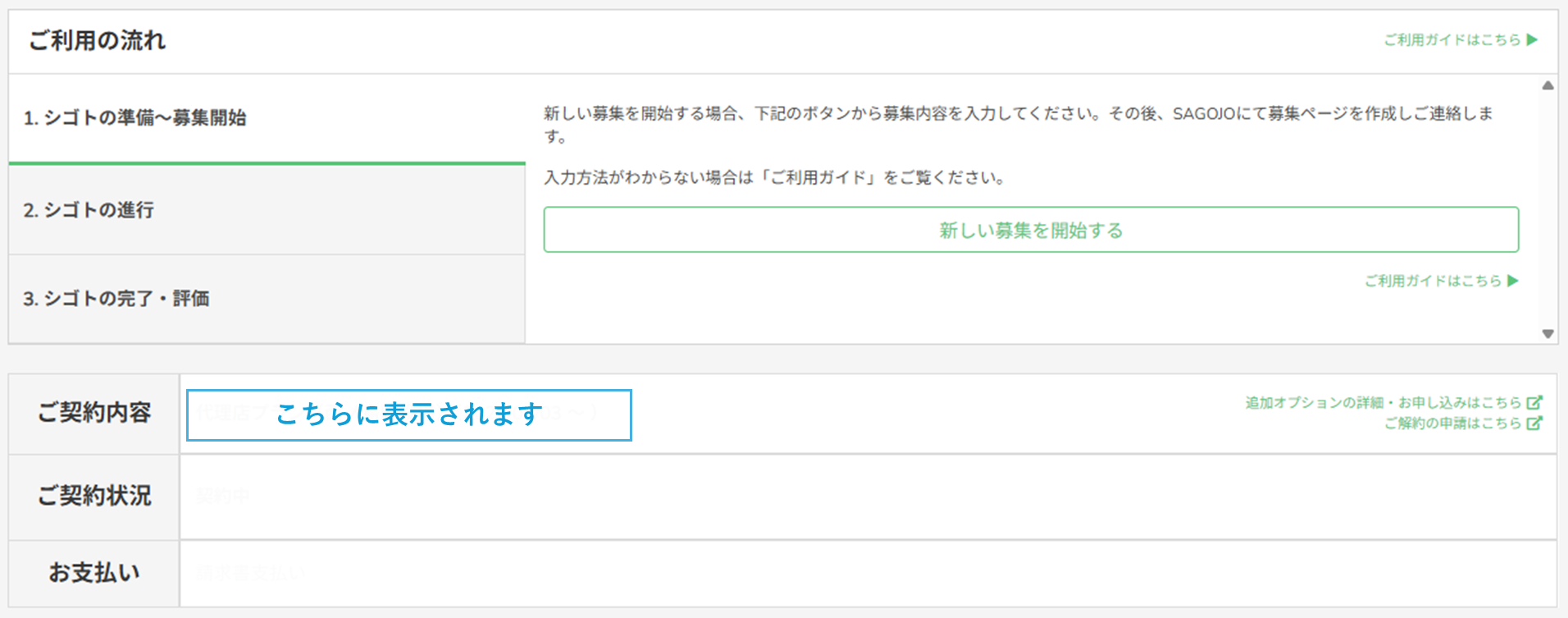The image size is (1568, 618).
Task: Click external link icon beside 追加オプションの詳細
Action: (x=1534, y=402)
